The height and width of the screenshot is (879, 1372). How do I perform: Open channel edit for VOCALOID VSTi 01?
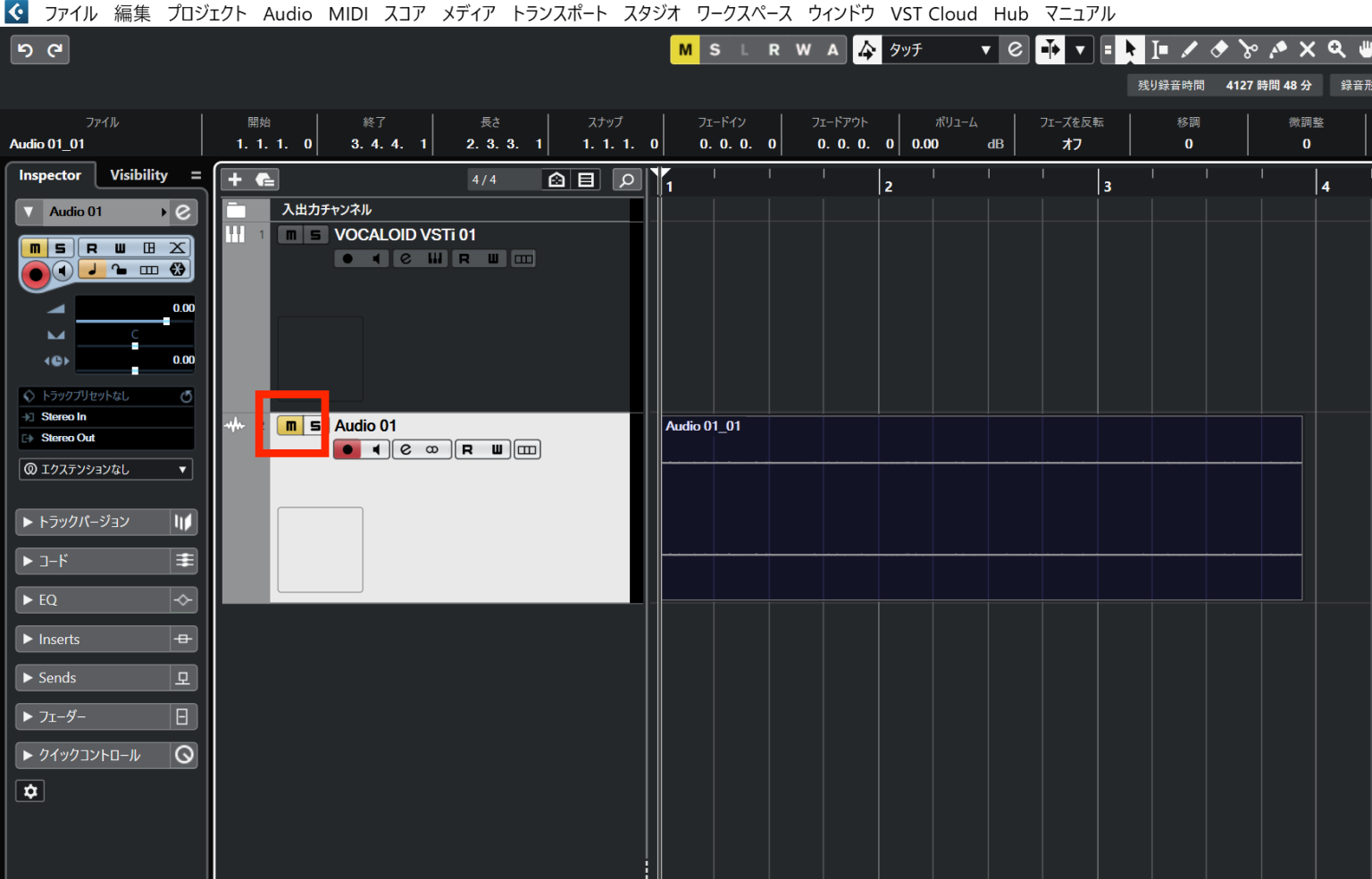406,258
